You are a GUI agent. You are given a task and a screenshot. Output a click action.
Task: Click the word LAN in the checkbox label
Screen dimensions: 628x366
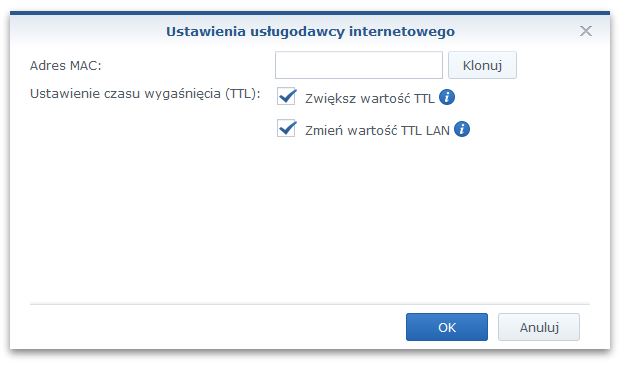point(437,131)
